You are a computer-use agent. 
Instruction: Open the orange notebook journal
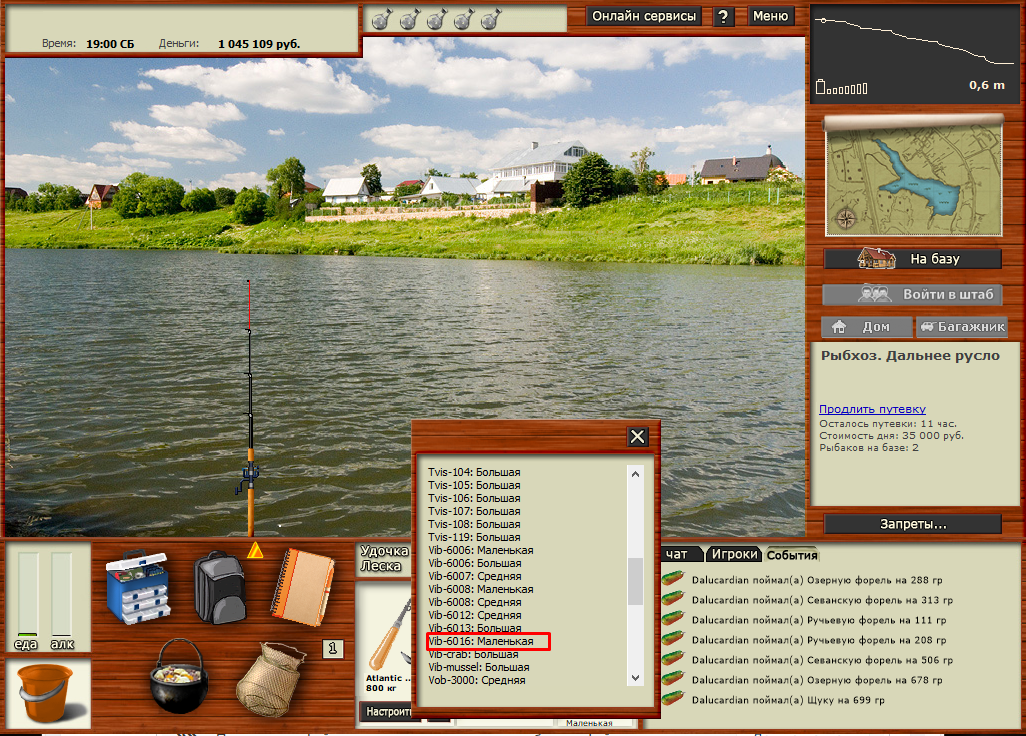tap(302, 587)
